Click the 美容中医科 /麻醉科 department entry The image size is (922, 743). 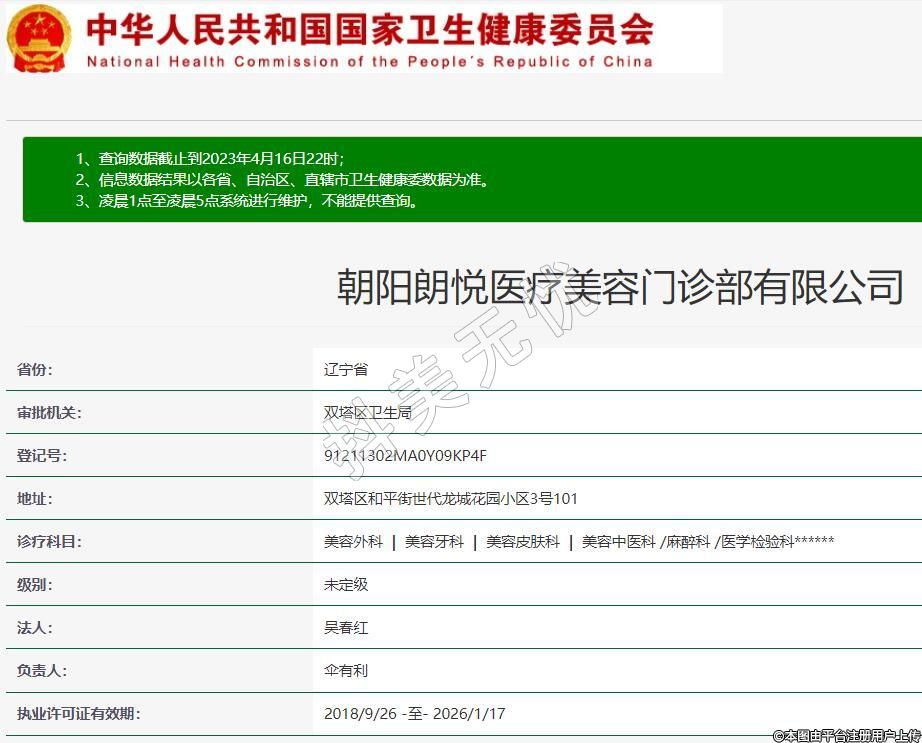click(x=646, y=542)
